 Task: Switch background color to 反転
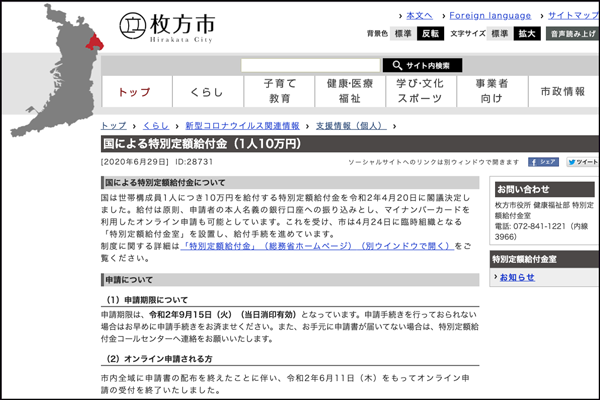430,33
